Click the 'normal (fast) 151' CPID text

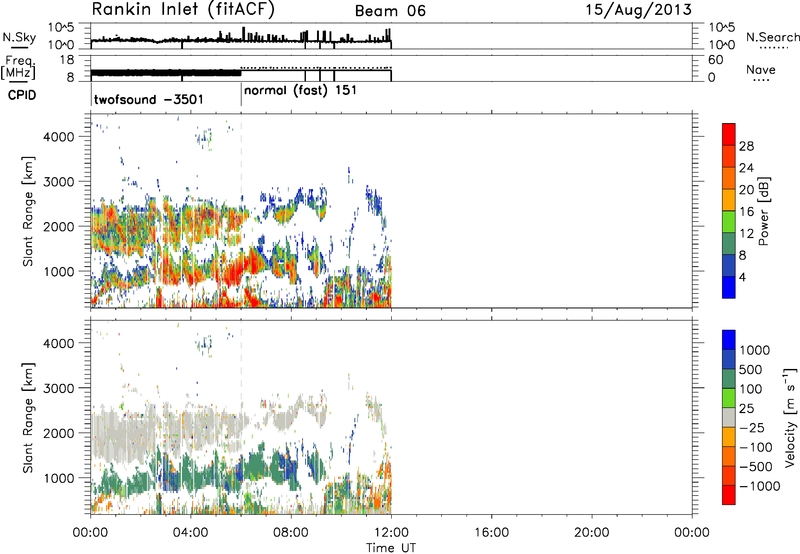300,90
